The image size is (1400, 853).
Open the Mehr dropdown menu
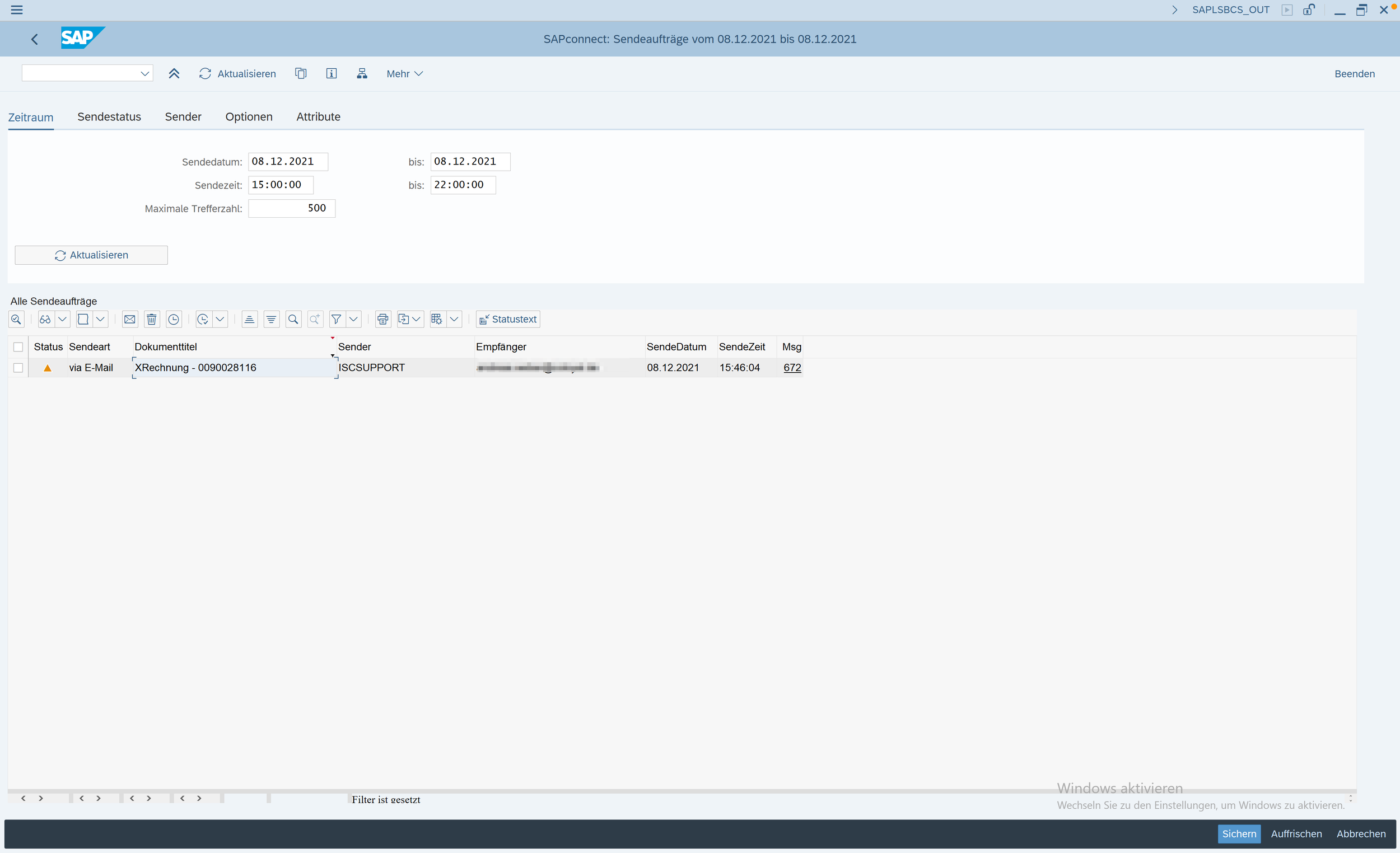(x=404, y=74)
